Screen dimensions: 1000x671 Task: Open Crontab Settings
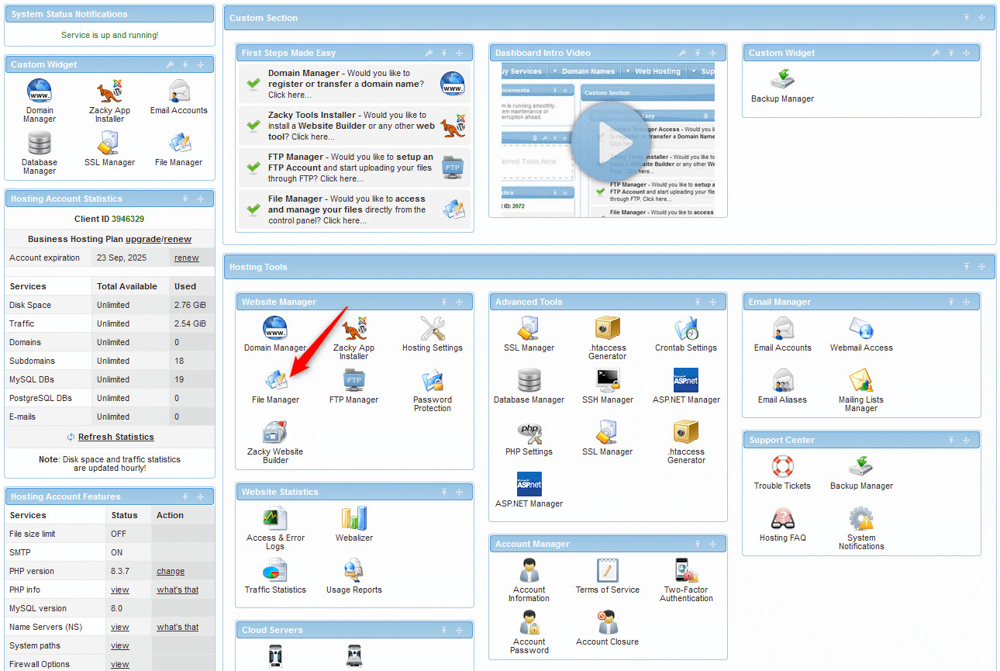(x=685, y=330)
